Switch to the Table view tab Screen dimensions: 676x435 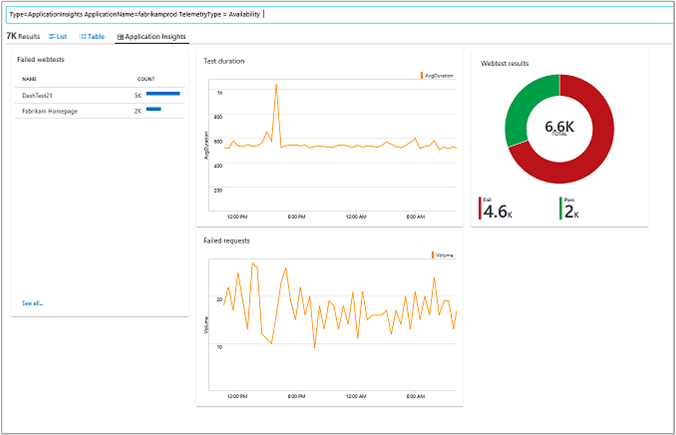pos(92,37)
